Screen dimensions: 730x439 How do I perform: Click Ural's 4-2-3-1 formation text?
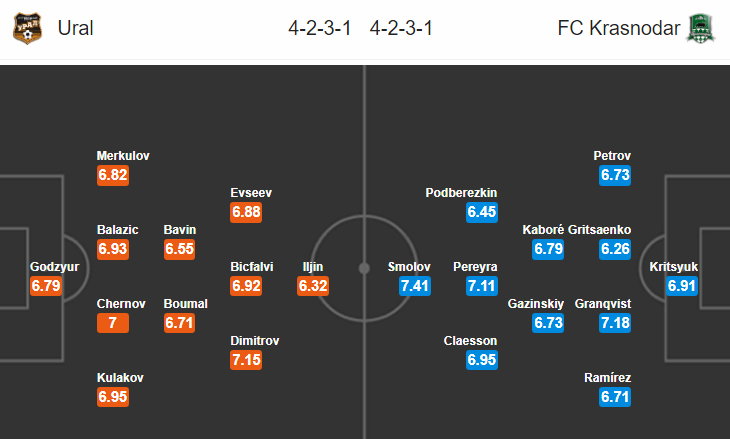[319, 28]
